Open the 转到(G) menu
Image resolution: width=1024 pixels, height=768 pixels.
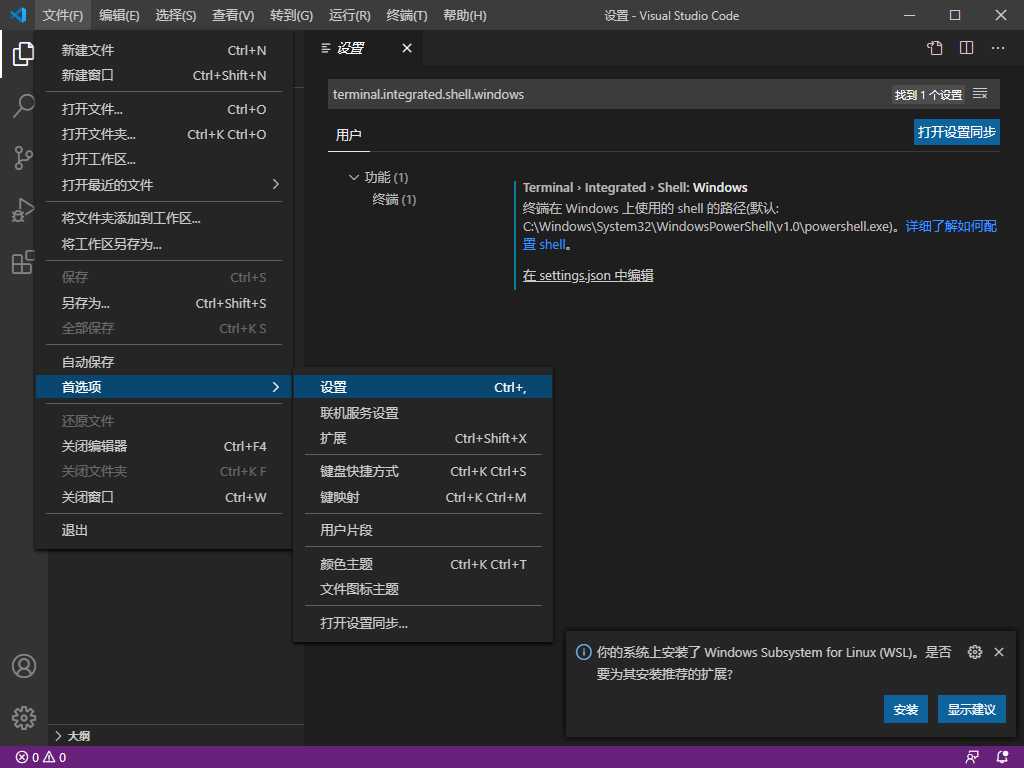click(291, 15)
